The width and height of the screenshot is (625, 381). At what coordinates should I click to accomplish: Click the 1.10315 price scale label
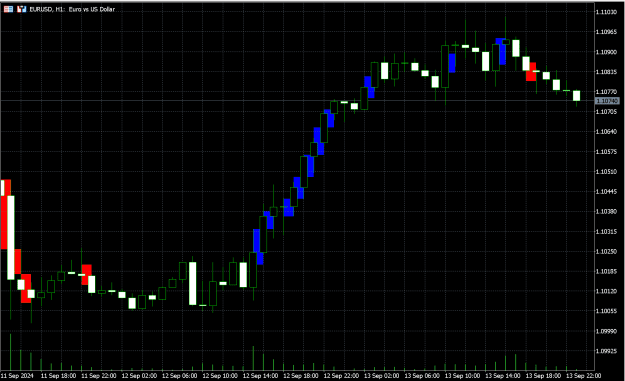[x=606, y=231]
